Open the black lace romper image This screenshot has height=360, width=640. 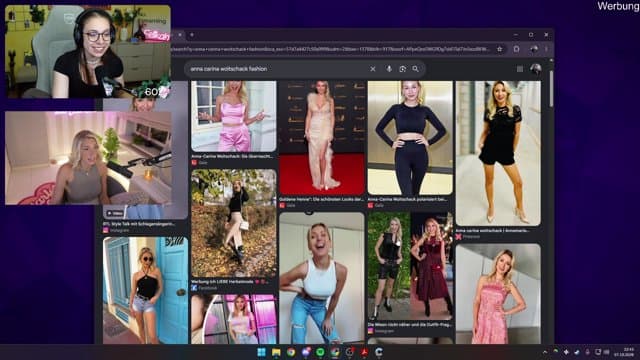pos(498,153)
